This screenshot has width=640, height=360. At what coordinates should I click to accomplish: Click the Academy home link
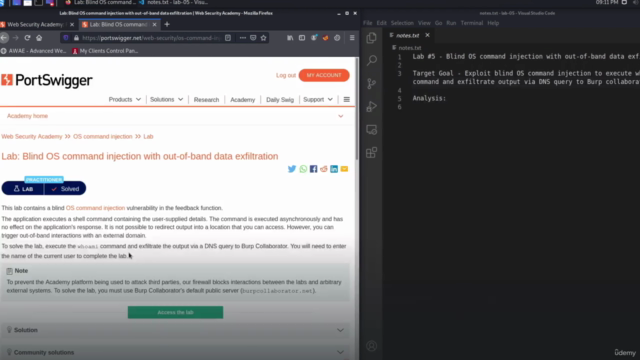click(27, 116)
